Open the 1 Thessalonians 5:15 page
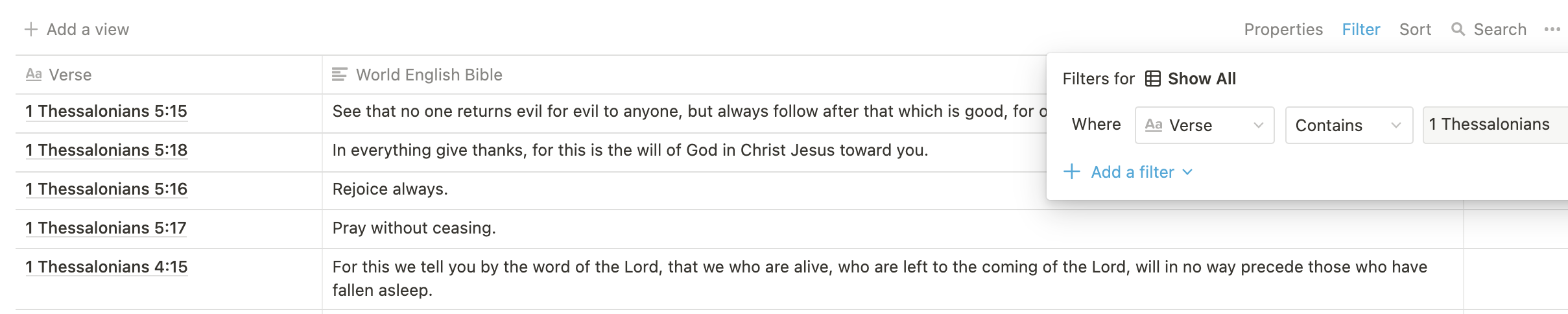The width and height of the screenshot is (1568, 314). tap(106, 111)
